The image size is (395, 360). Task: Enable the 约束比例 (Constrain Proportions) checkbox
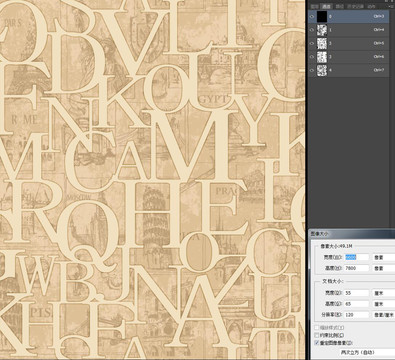317,335
